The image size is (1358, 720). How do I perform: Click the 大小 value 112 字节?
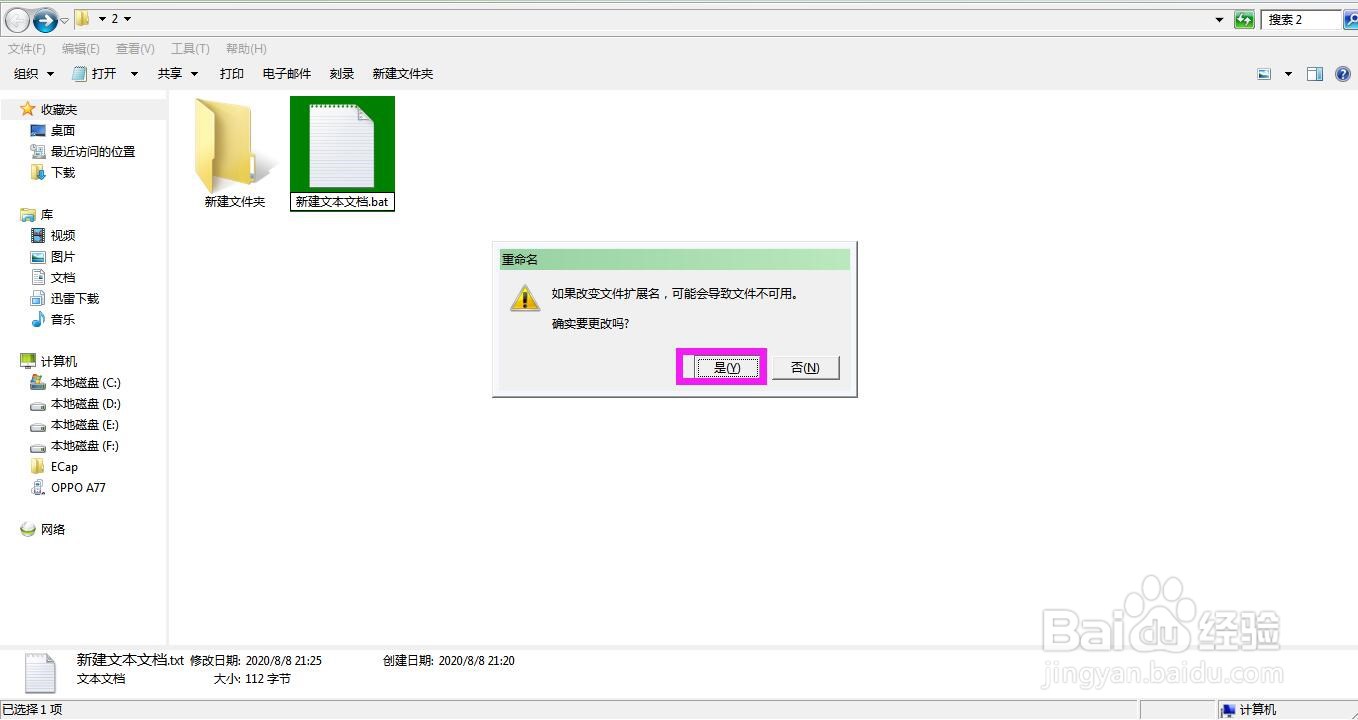[266, 679]
